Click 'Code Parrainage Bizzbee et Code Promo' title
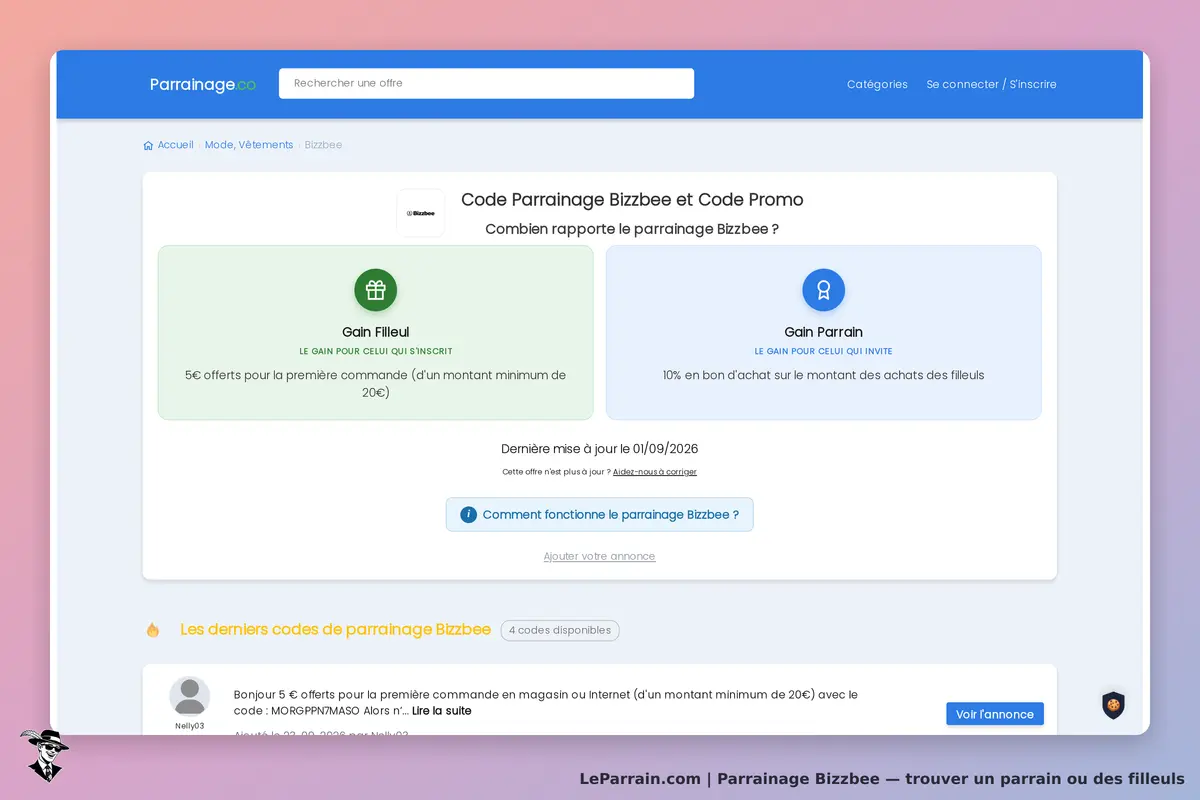The image size is (1200, 800). coord(632,200)
